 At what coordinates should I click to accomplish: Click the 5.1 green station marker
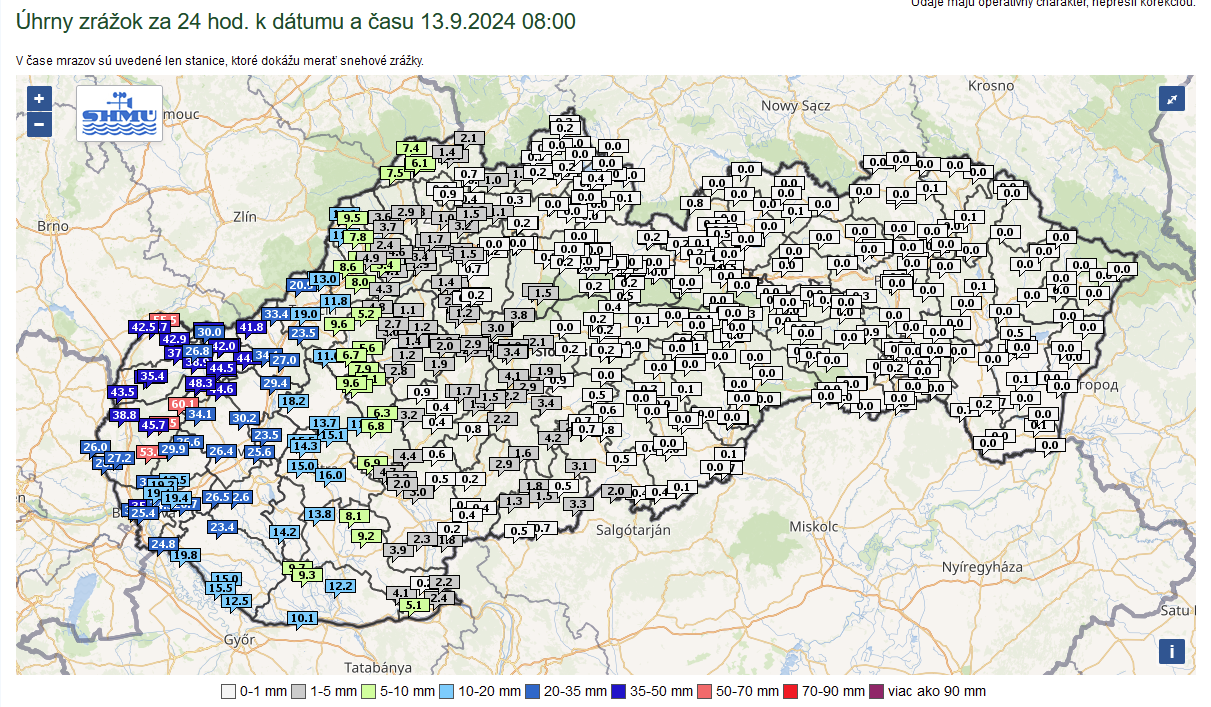tap(413, 605)
